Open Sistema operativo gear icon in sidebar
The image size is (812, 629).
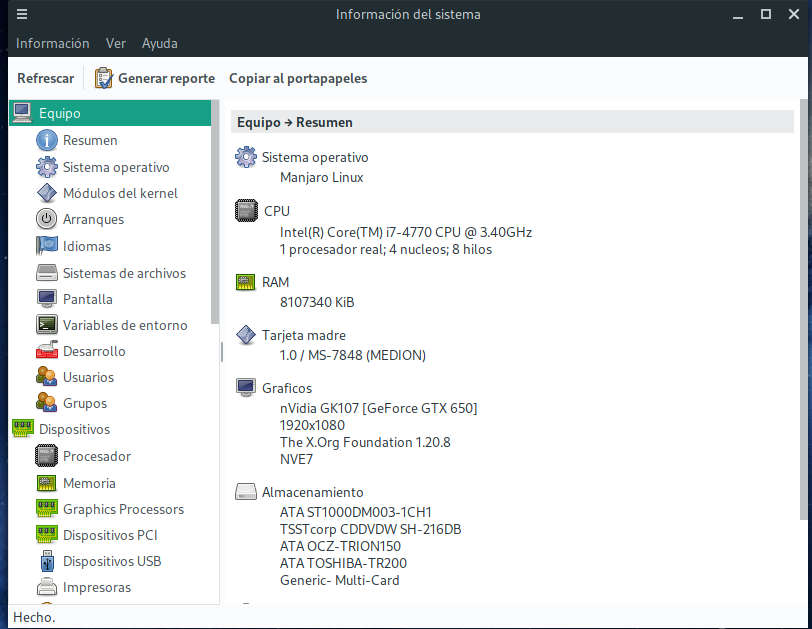click(47, 167)
